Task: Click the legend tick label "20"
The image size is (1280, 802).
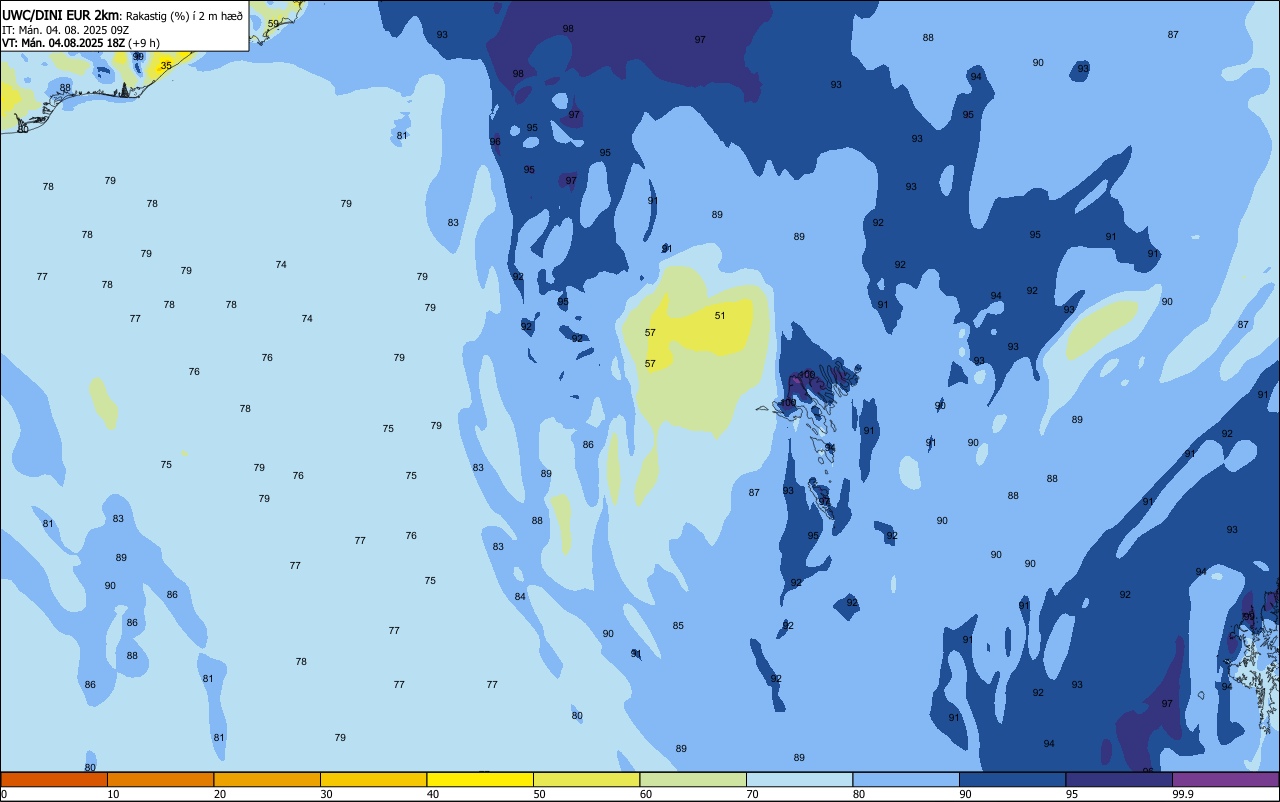Action: coord(220,794)
